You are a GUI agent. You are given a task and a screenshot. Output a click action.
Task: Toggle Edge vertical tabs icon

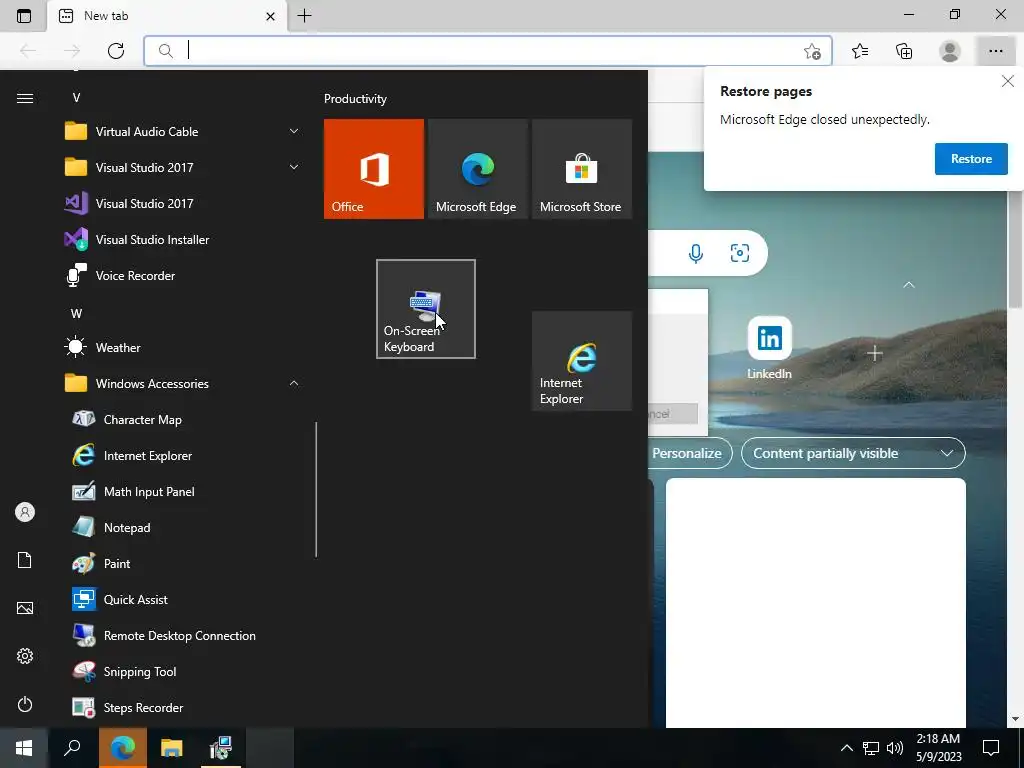(24, 16)
